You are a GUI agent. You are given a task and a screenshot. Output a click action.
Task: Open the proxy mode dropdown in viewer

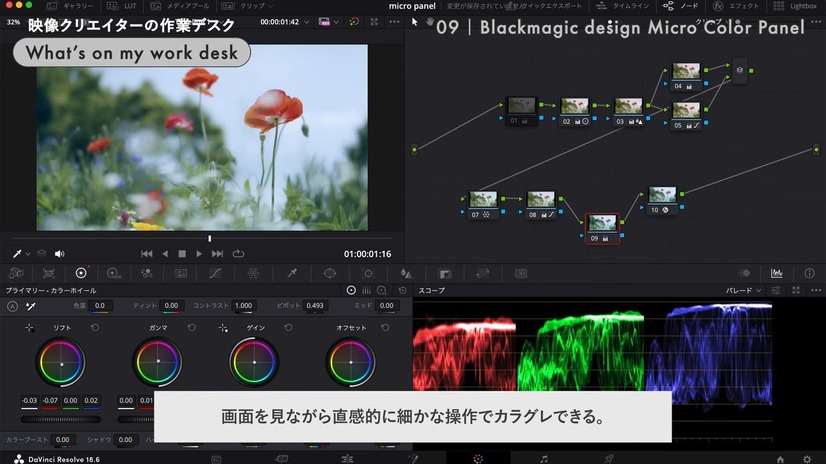click(x=329, y=22)
